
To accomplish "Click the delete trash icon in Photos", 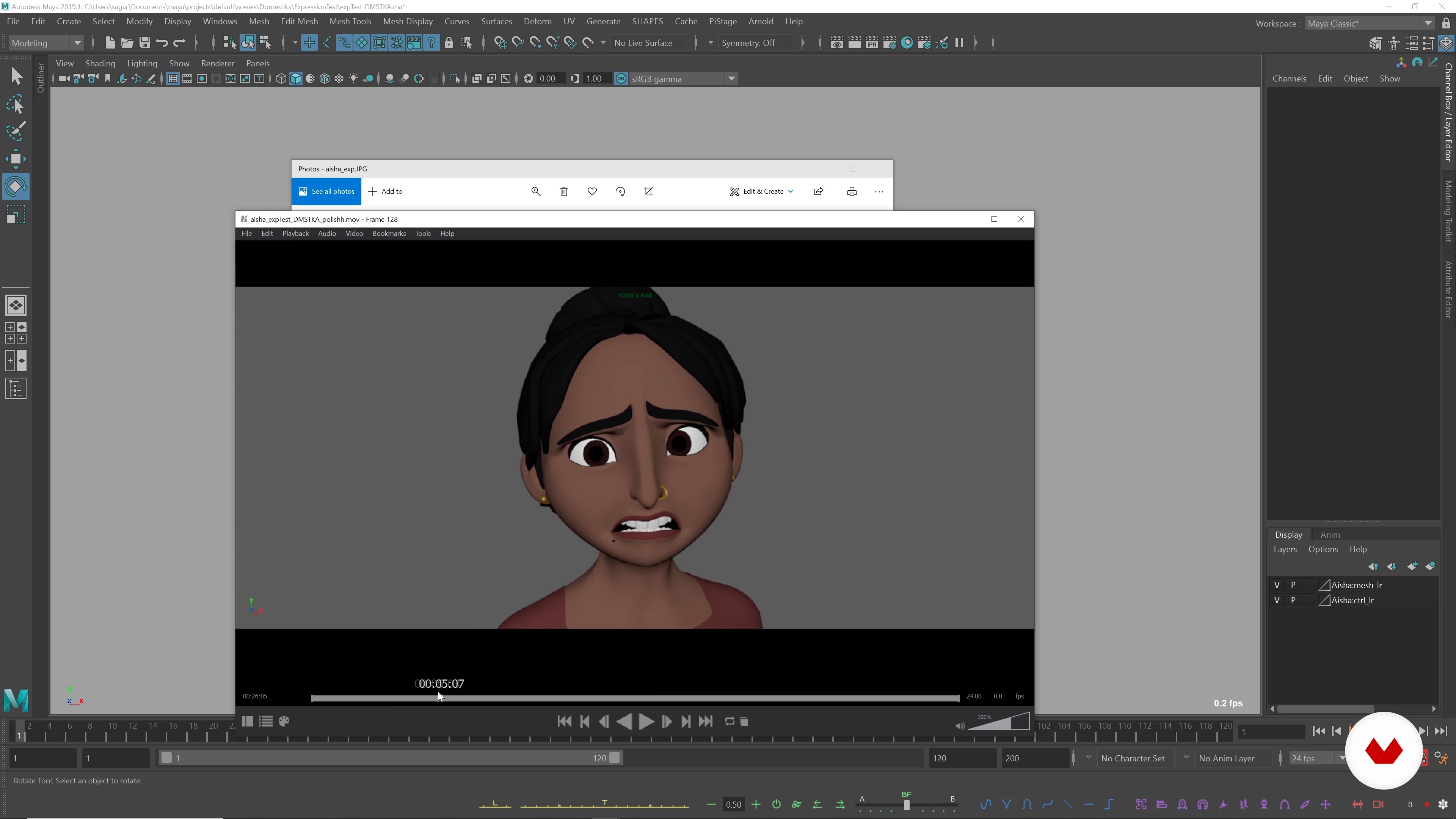I will pyautogui.click(x=563, y=191).
